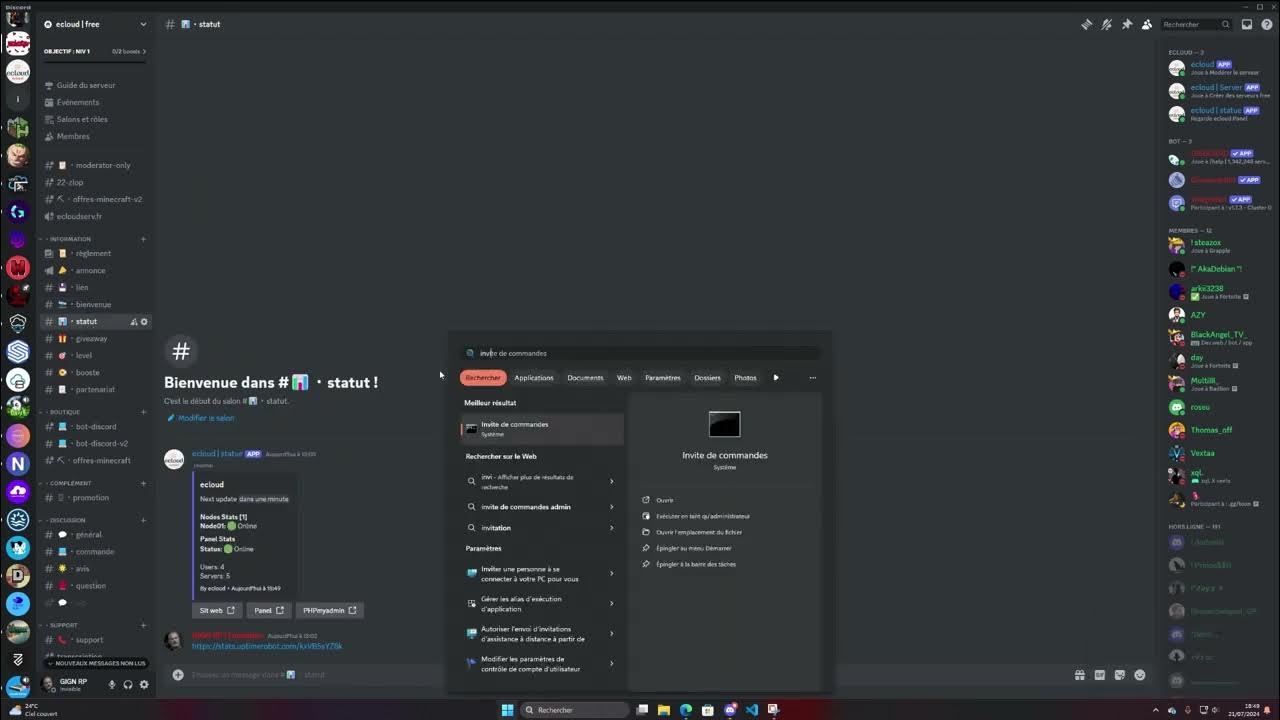
Task: Open the Discord inbox icon
Action: 1247,24
